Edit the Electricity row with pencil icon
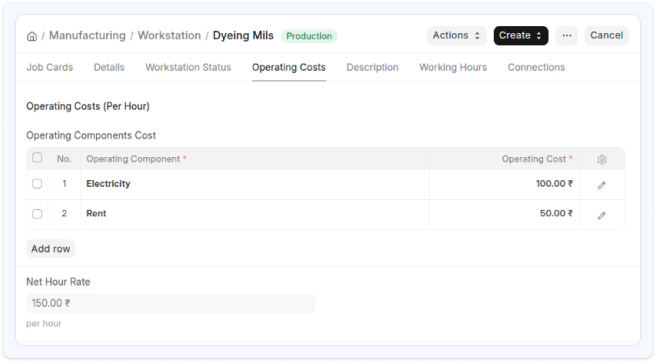 click(x=602, y=185)
